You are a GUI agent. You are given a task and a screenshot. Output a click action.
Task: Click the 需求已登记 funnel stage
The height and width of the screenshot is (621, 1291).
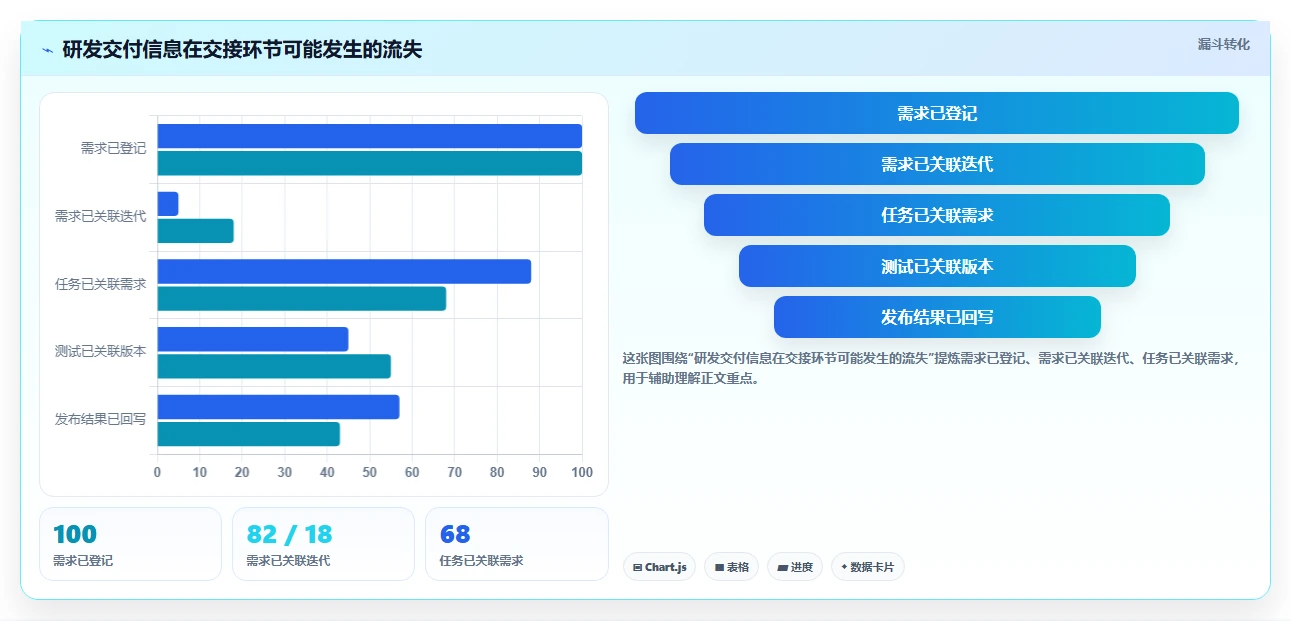tap(936, 113)
